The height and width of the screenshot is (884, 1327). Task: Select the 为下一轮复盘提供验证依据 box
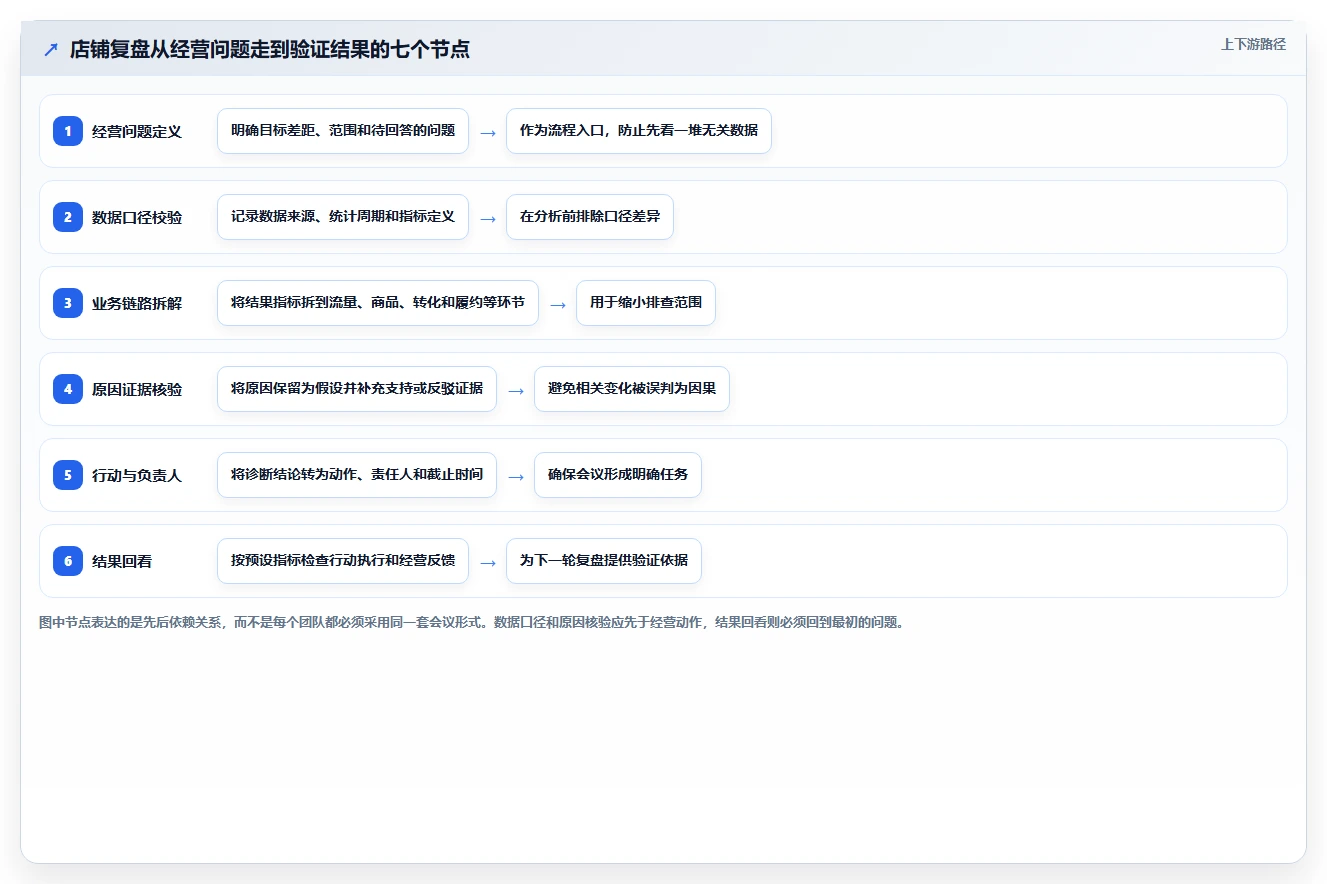point(604,561)
